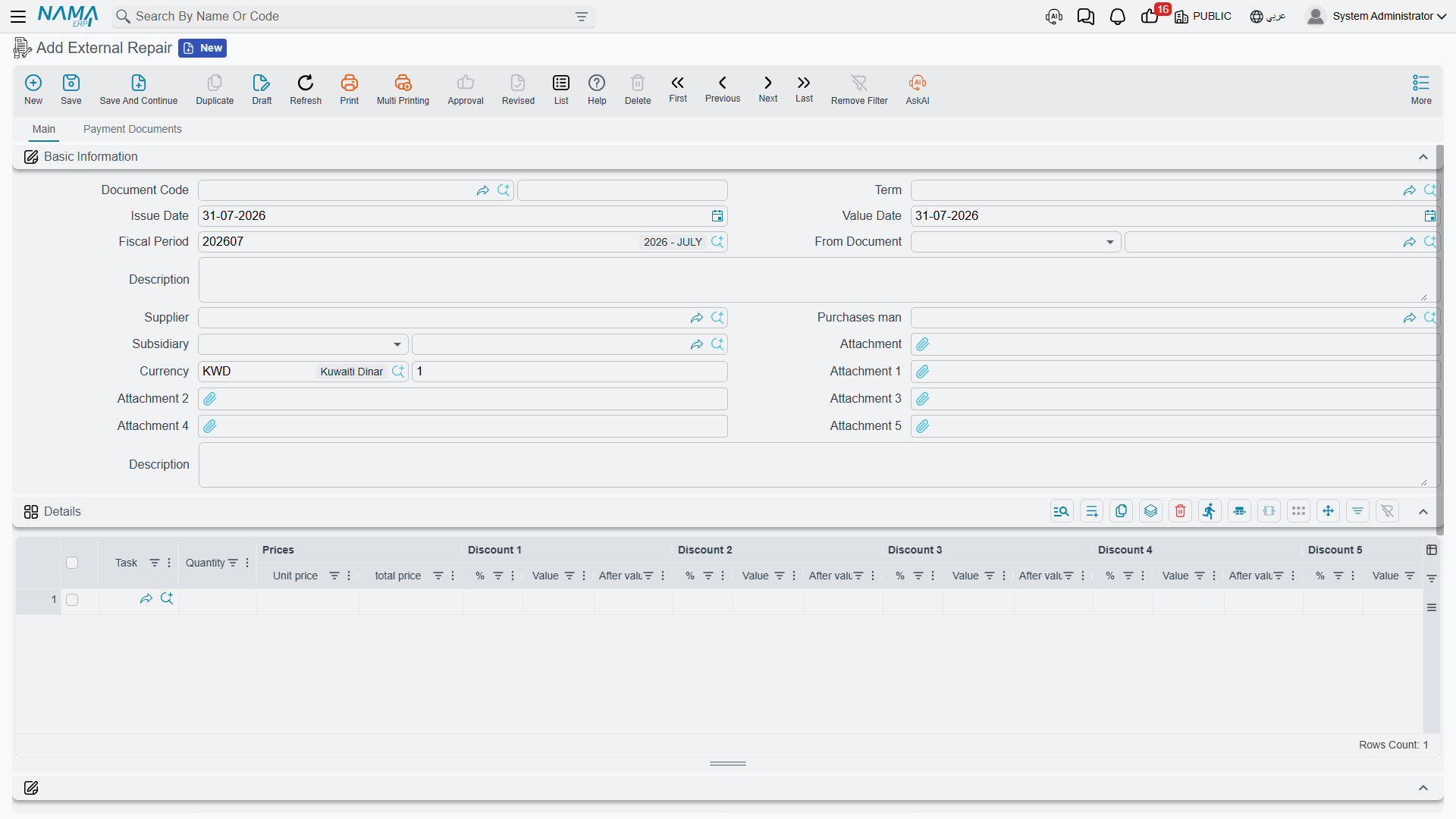The height and width of the screenshot is (819, 1456).
Task: Click the NAMA ERP logo
Action: point(67,16)
